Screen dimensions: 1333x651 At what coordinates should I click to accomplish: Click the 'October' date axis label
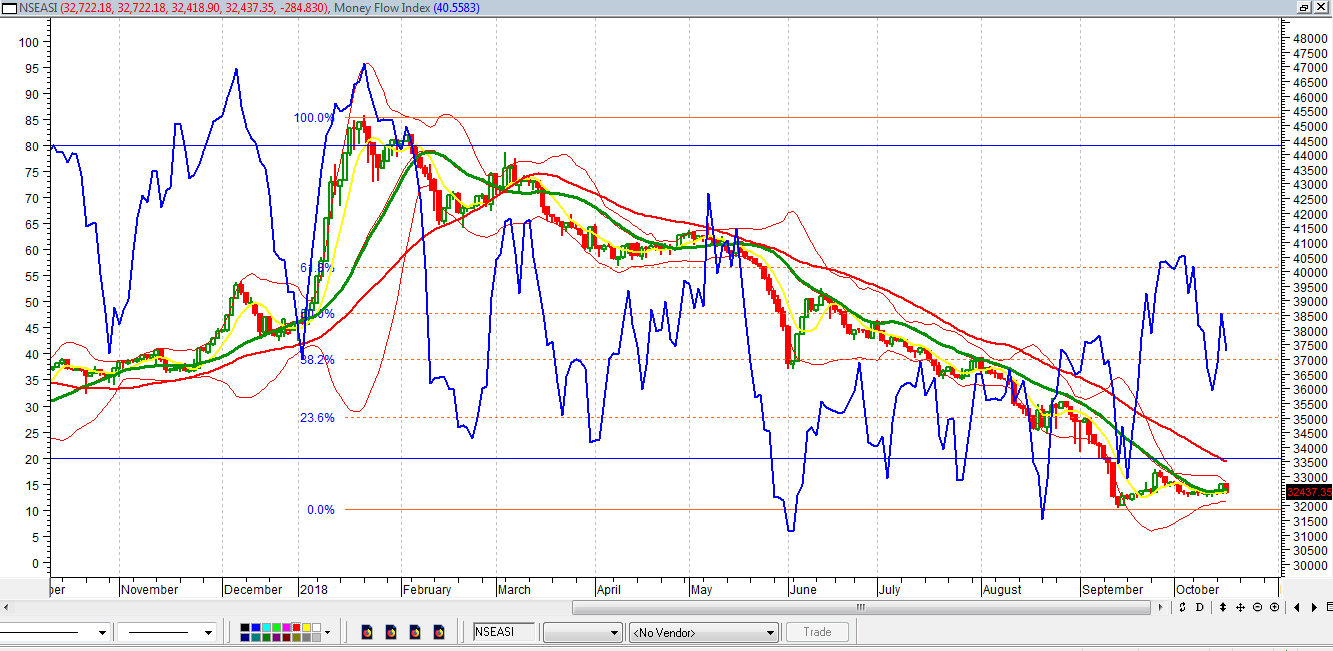click(x=1197, y=590)
